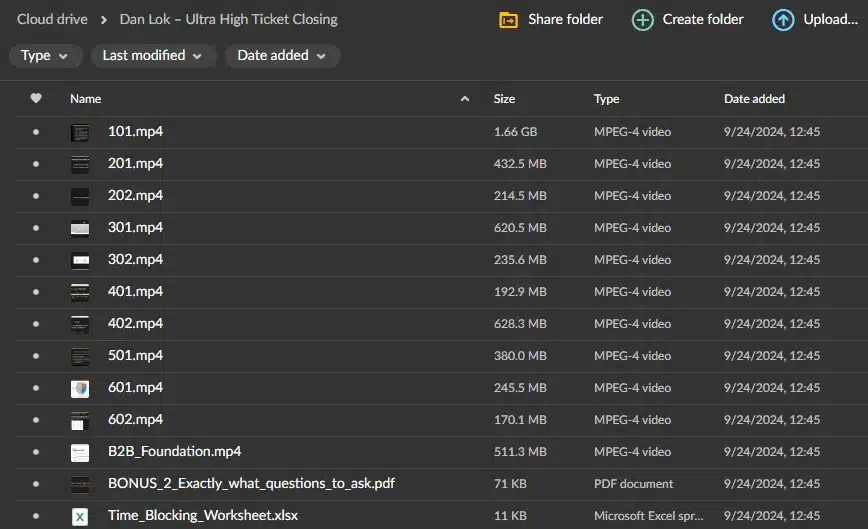Click the Microsoft Excel spr... type cell
The height and width of the screenshot is (529, 868).
pyautogui.click(x=649, y=516)
